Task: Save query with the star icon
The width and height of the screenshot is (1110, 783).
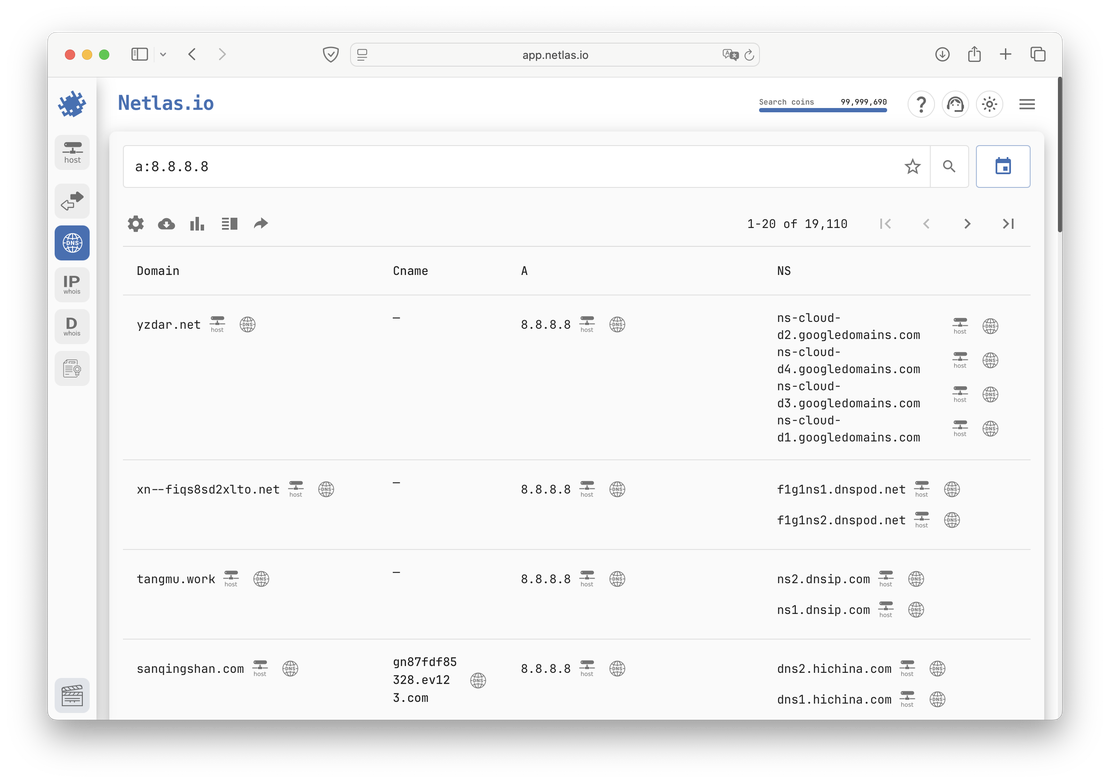Action: 912,167
